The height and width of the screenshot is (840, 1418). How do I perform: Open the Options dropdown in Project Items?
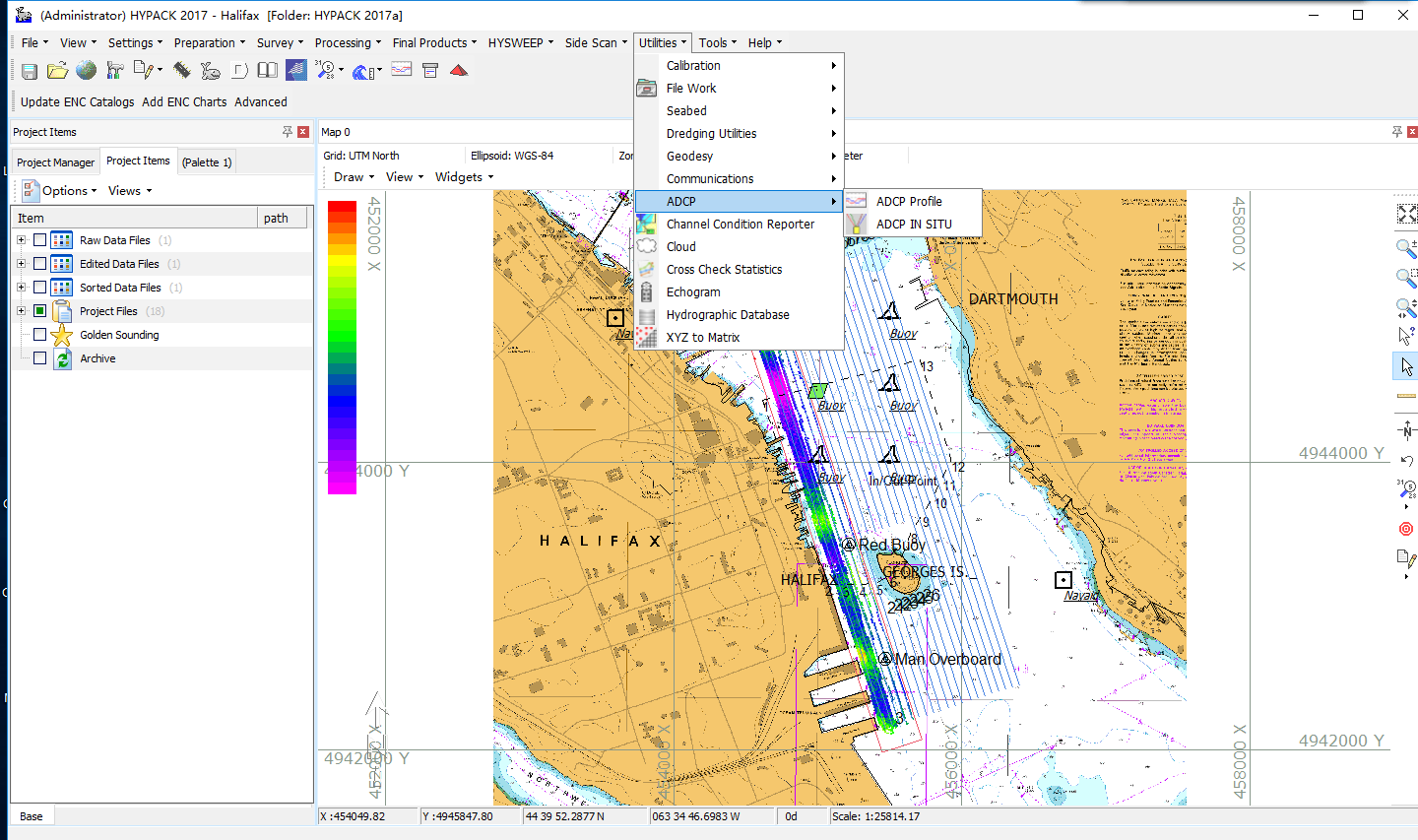70,191
